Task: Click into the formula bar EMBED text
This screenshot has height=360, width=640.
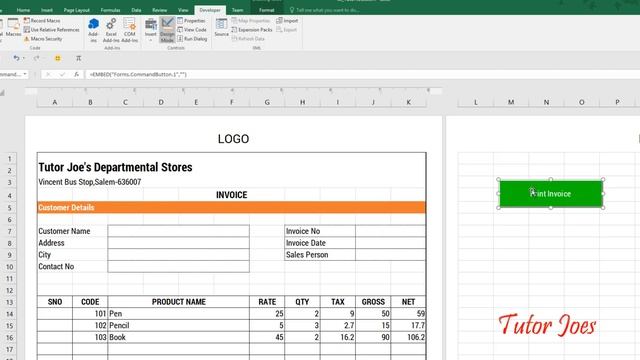Action: [138, 74]
